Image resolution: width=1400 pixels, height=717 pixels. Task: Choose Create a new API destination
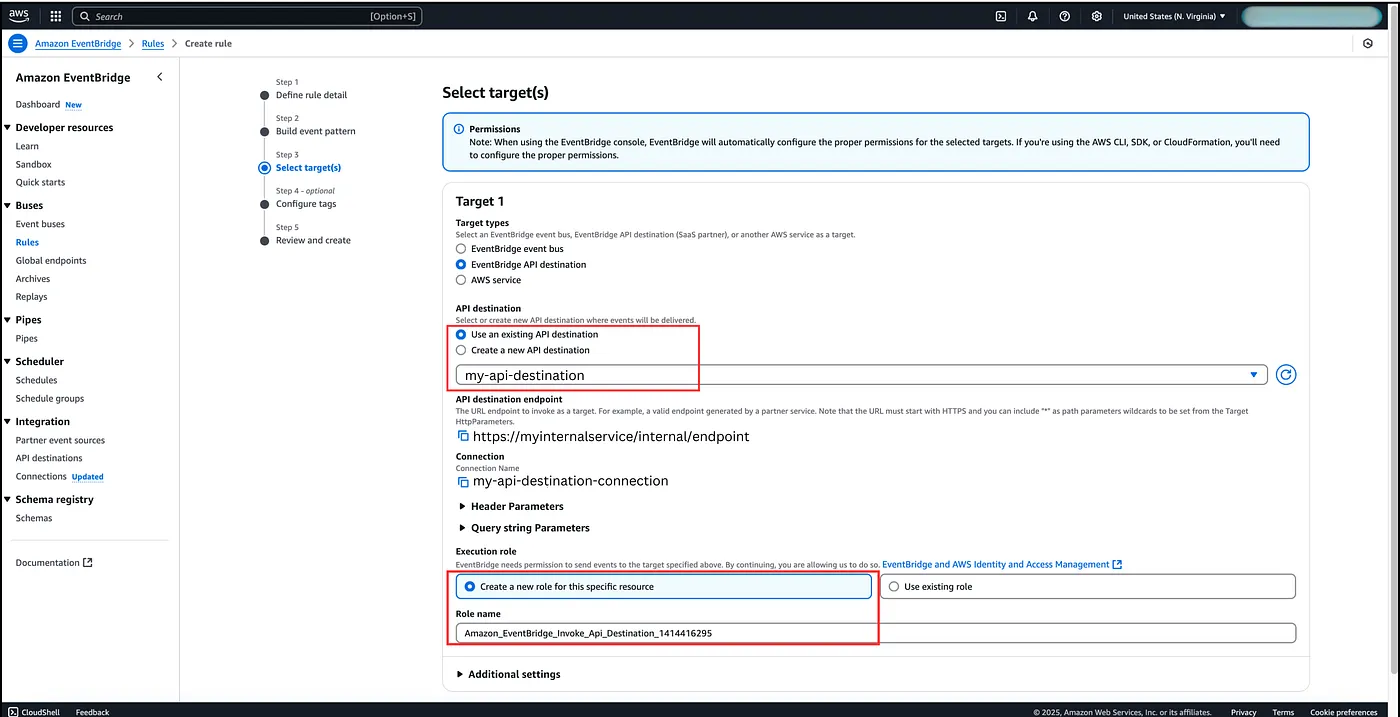point(461,350)
